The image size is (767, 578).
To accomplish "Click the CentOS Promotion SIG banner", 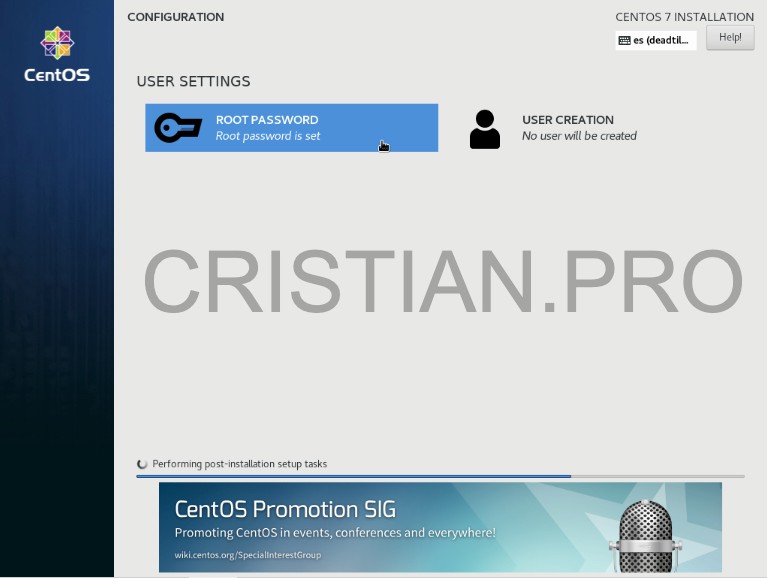I will (x=440, y=527).
